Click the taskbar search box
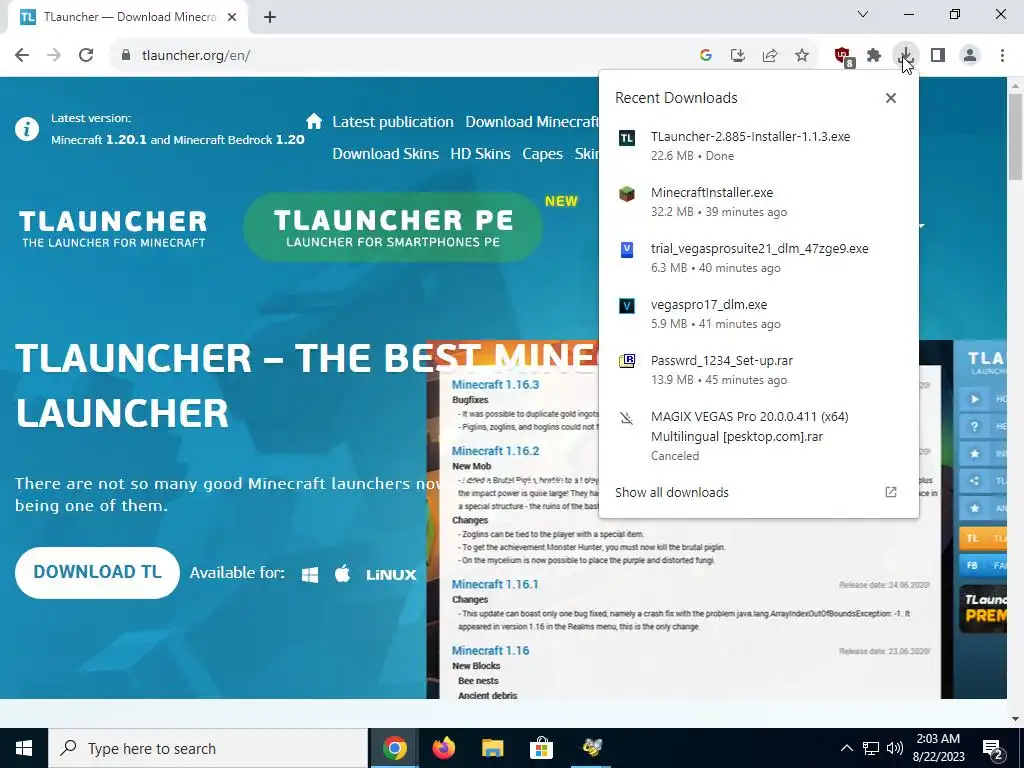Viewport: 1024px width, 768px height. coord(208,748)
